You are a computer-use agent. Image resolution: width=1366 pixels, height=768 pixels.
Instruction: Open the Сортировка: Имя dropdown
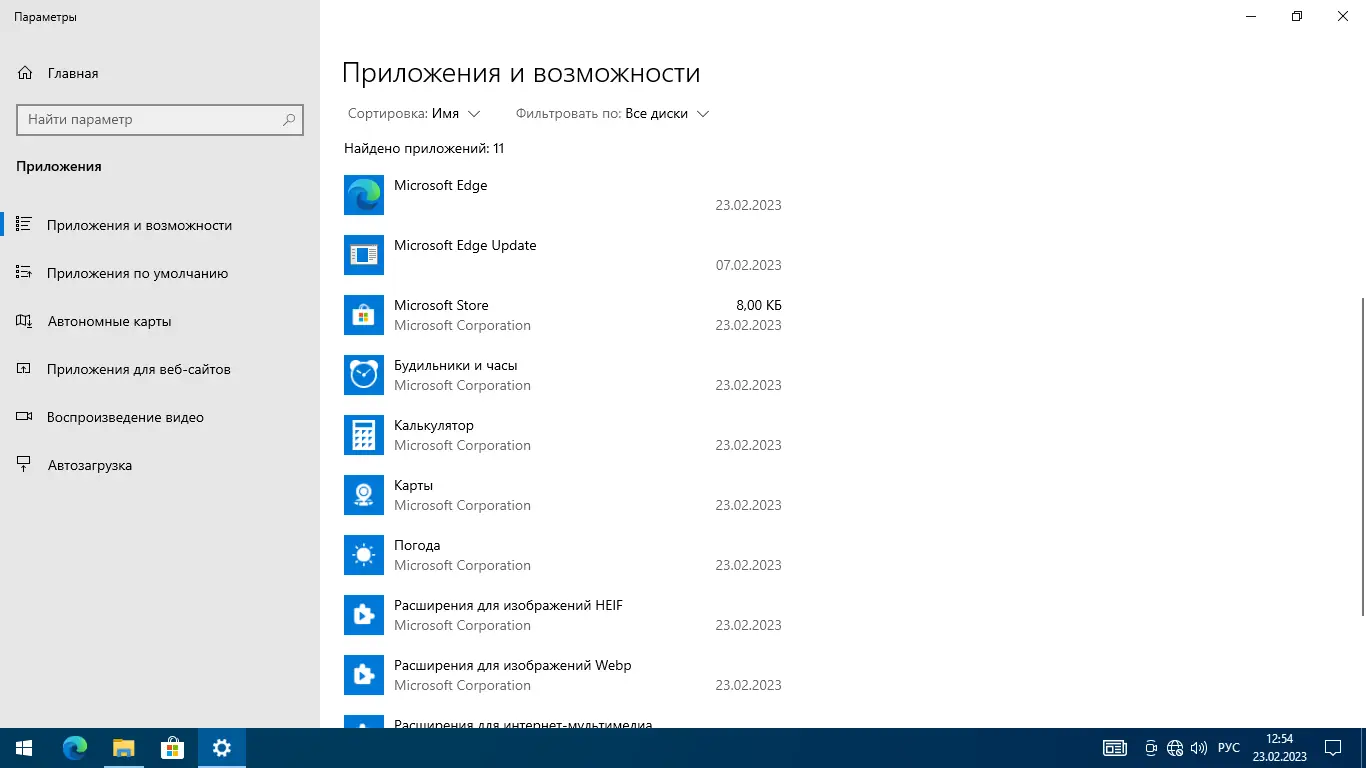click(414, 114)
